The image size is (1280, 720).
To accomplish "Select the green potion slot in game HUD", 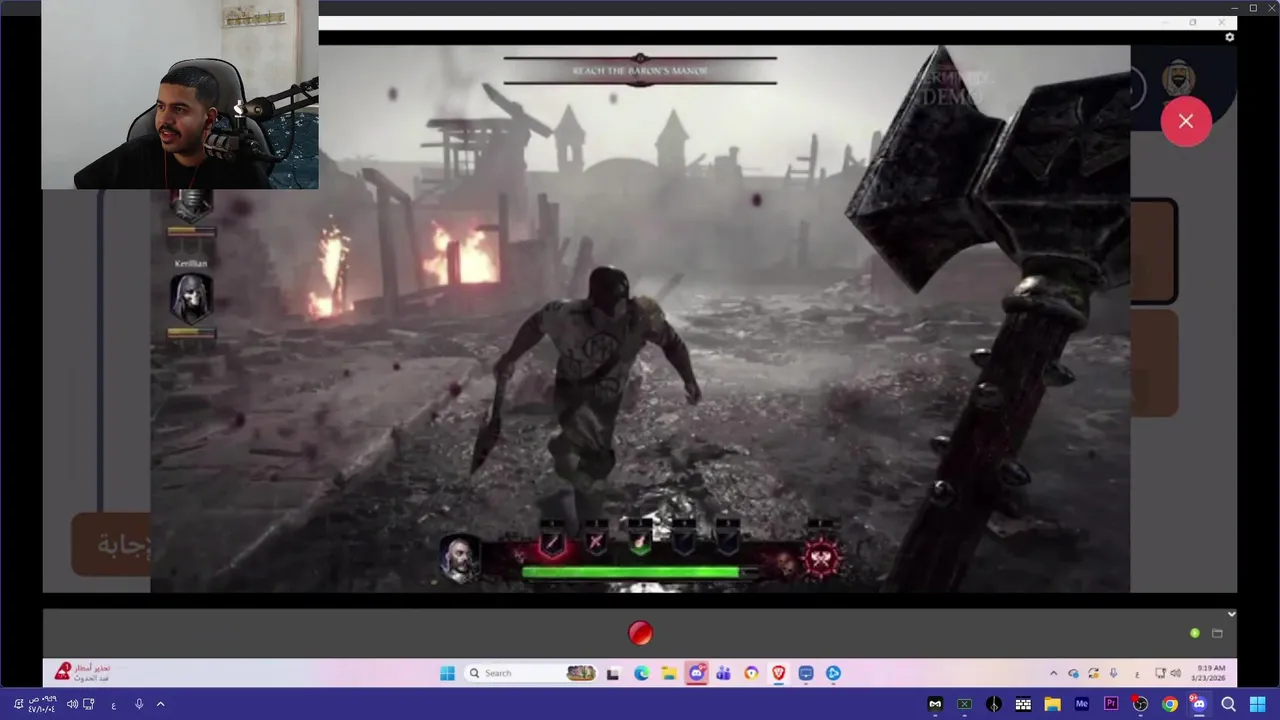I will (x=640, y=543).
